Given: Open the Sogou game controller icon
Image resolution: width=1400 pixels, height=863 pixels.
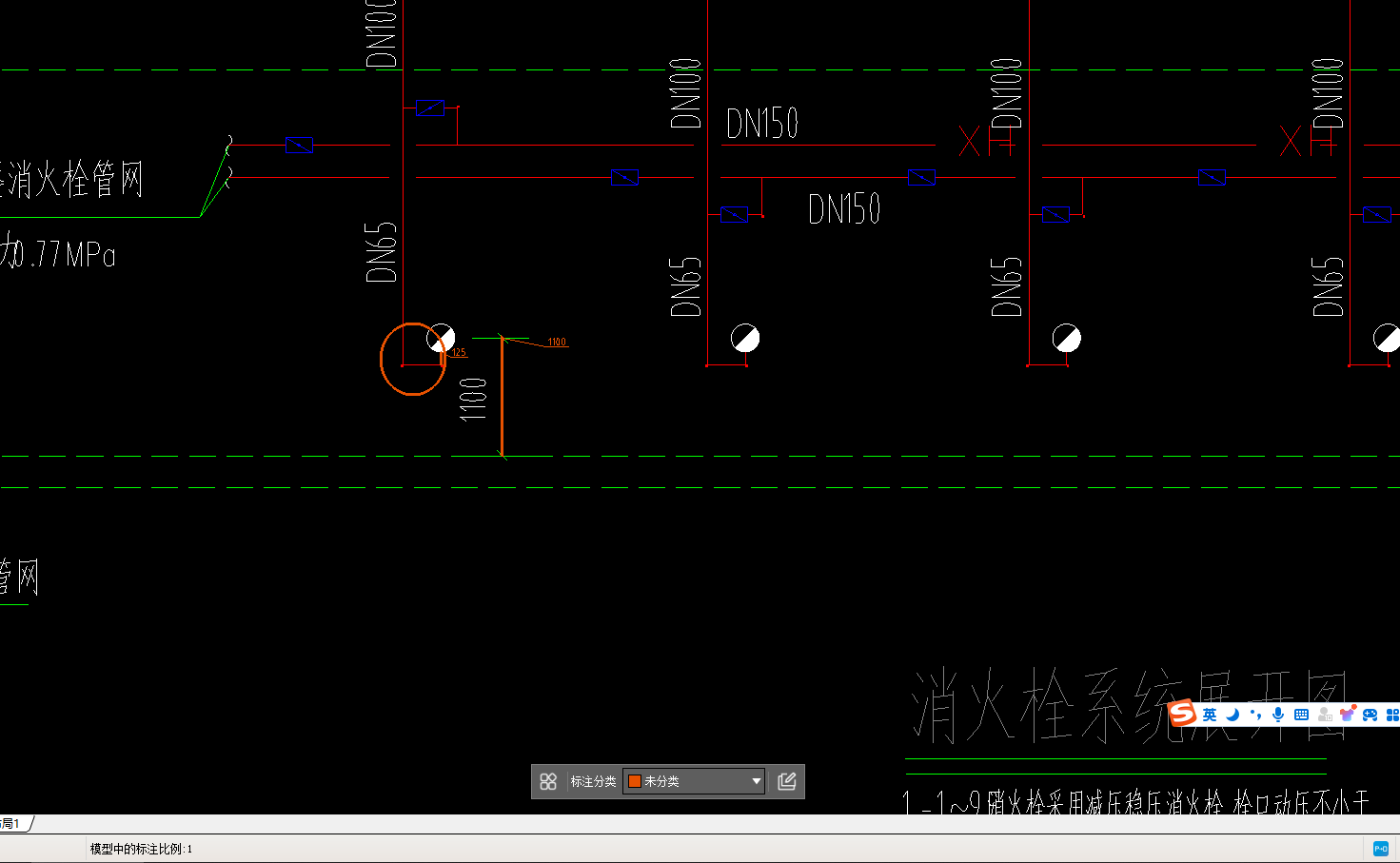Looking at the screenshot, I should [1370, 715].
